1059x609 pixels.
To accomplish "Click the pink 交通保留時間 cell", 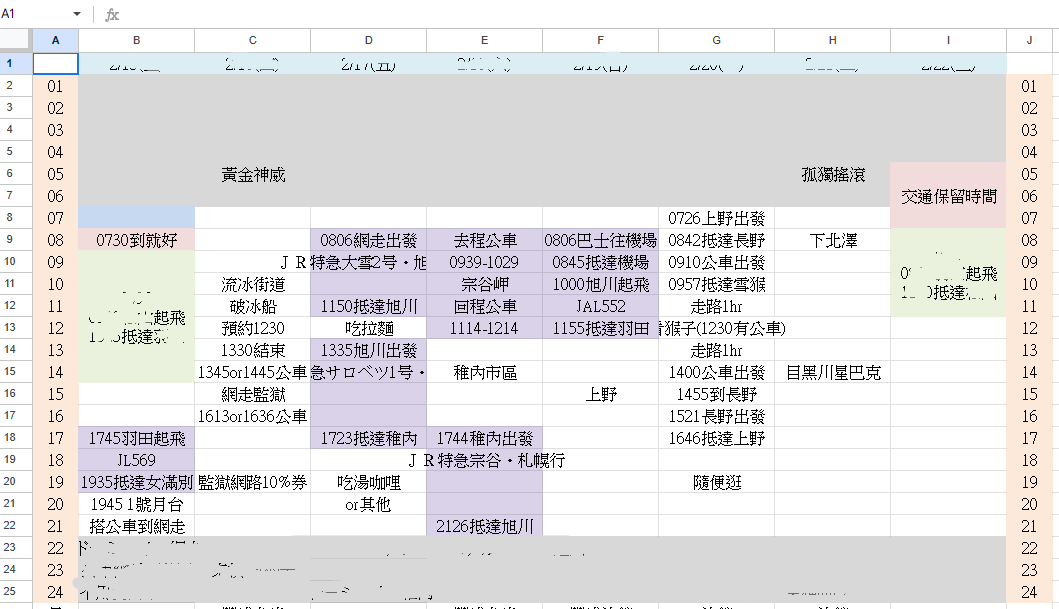I will point(948,196).
